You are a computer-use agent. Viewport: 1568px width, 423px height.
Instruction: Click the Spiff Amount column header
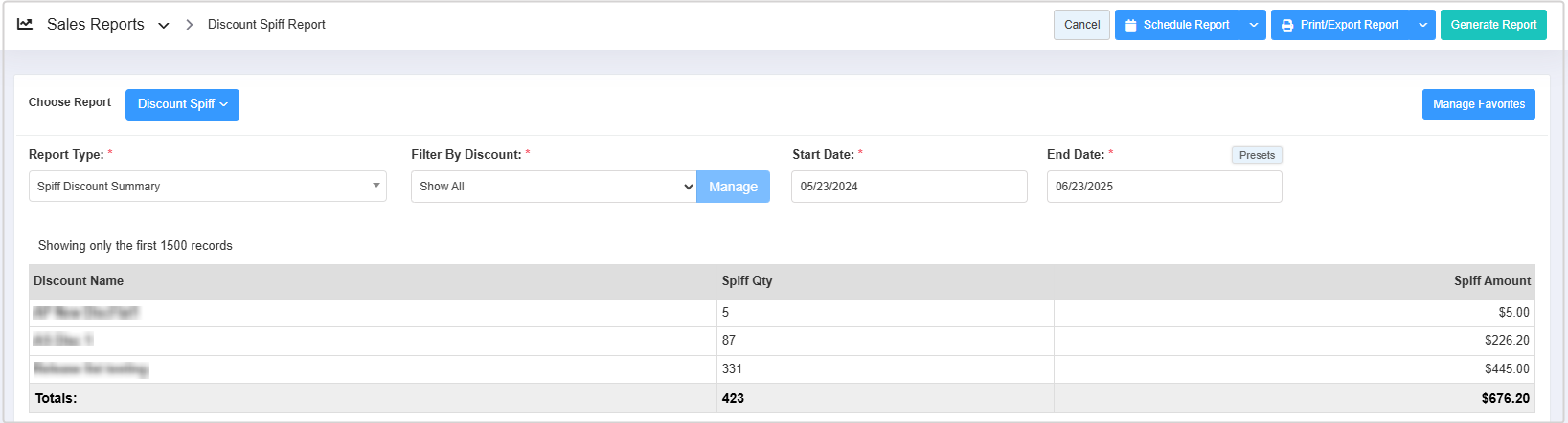[x=1491, y=281]
